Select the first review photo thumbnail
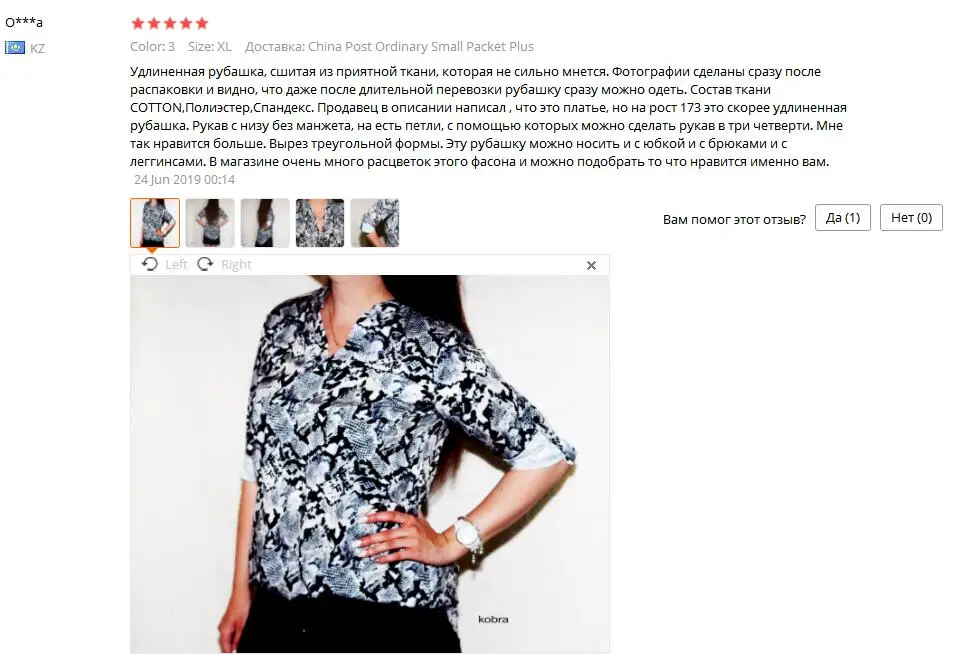The image size is (969, 654). [155, 223]
